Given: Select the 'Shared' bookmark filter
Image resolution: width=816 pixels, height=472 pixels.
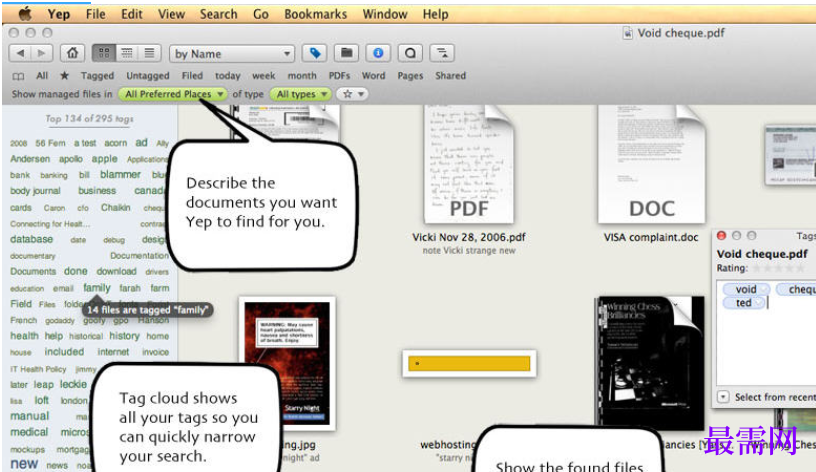Looking at the screenshot, I should point(451,75).
